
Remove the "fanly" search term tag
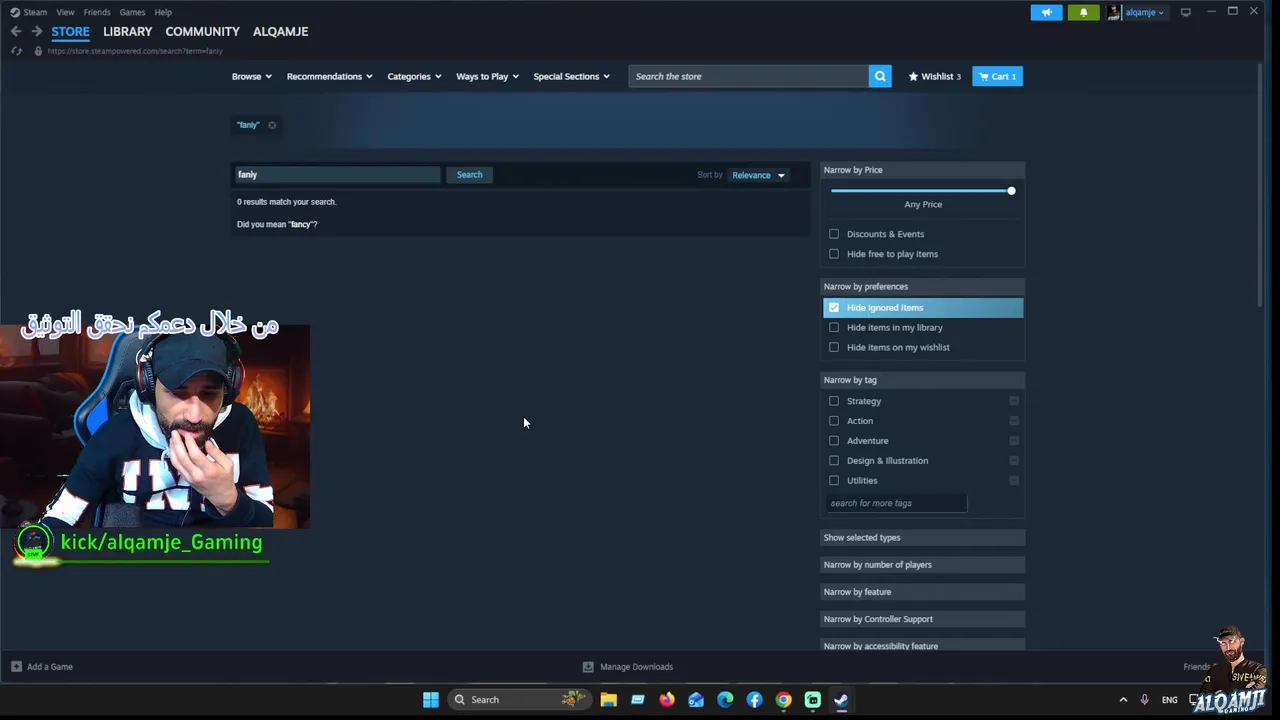point(272,125)
